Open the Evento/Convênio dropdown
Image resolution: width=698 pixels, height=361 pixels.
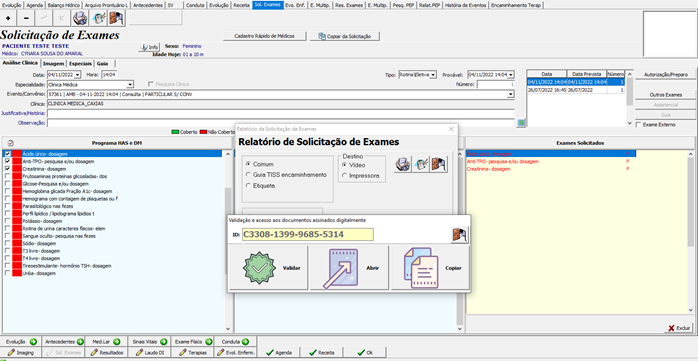pyautogui.click(x=511, y=94)
